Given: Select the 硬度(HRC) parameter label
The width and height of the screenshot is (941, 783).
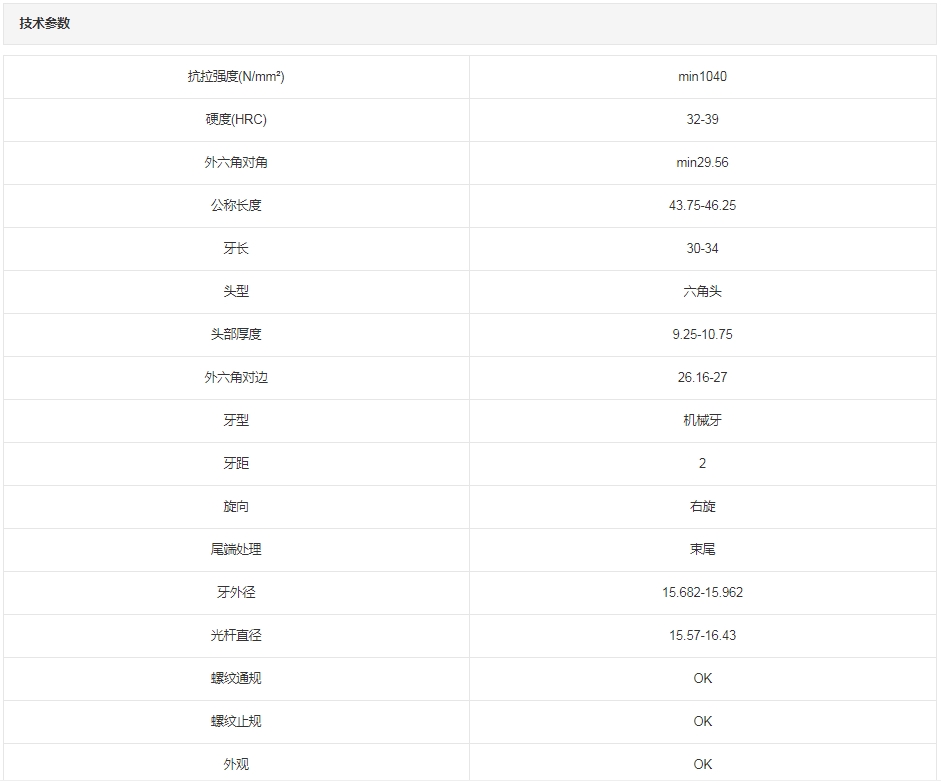Looking at the screenshot, I should click(x=236, y=119).
